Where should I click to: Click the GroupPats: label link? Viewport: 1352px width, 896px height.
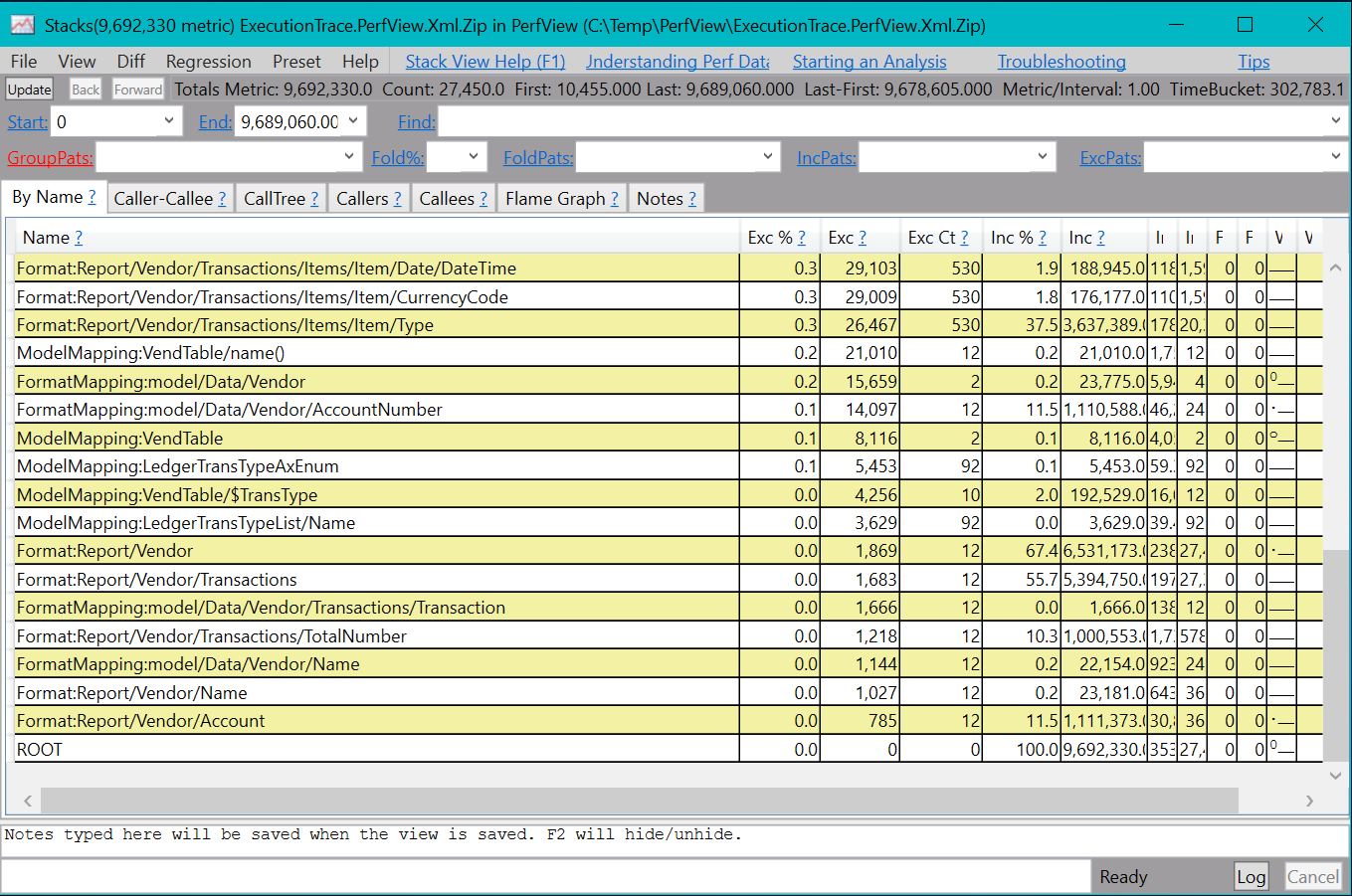coord(50,158)
